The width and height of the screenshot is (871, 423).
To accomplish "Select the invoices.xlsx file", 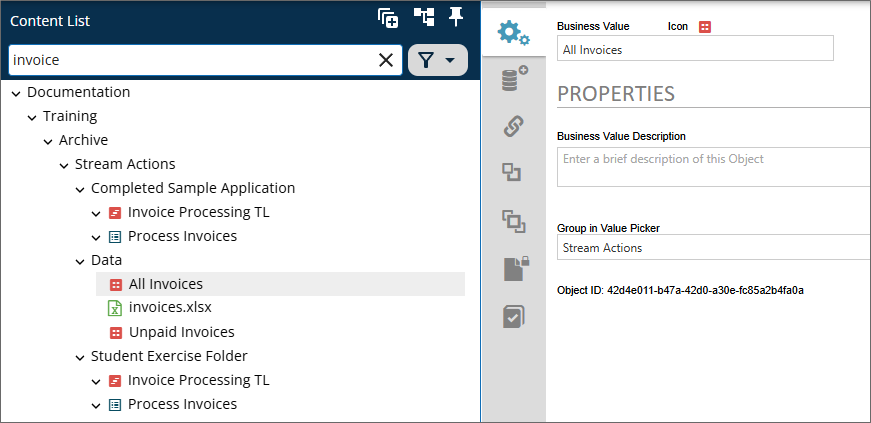I will (x=170, y=308).
